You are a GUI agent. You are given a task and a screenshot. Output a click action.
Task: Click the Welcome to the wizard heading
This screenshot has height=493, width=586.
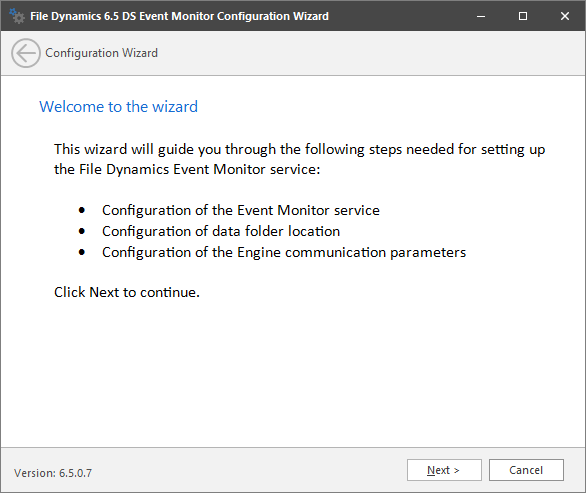pos(118,107)
